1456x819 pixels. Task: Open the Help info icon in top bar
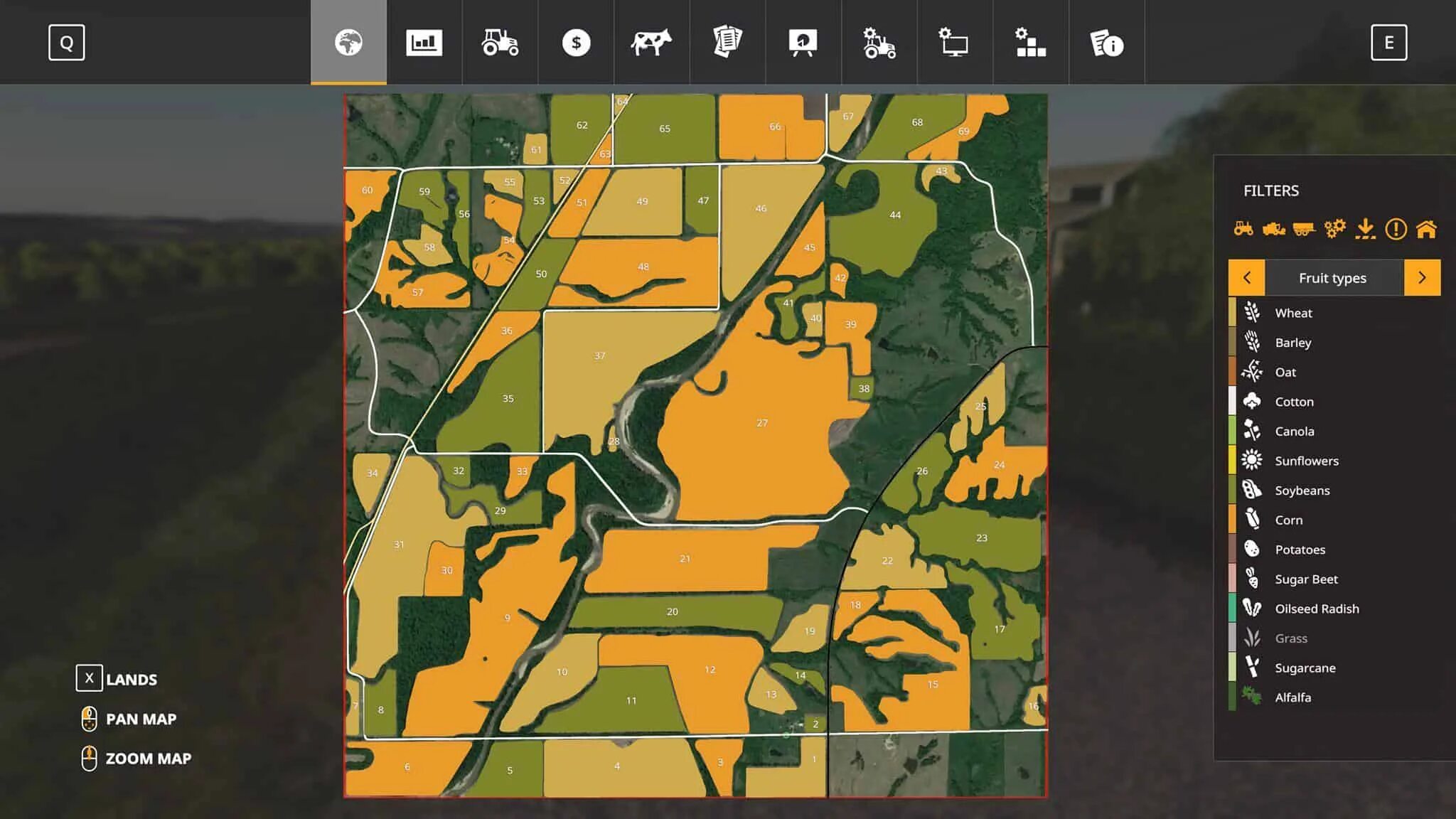[x=1106, y=43]
